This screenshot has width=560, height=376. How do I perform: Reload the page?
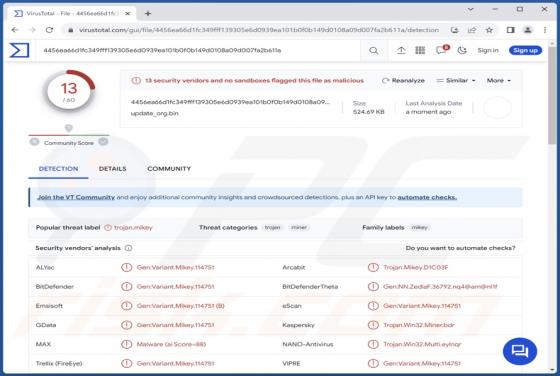tap(49, 30)
